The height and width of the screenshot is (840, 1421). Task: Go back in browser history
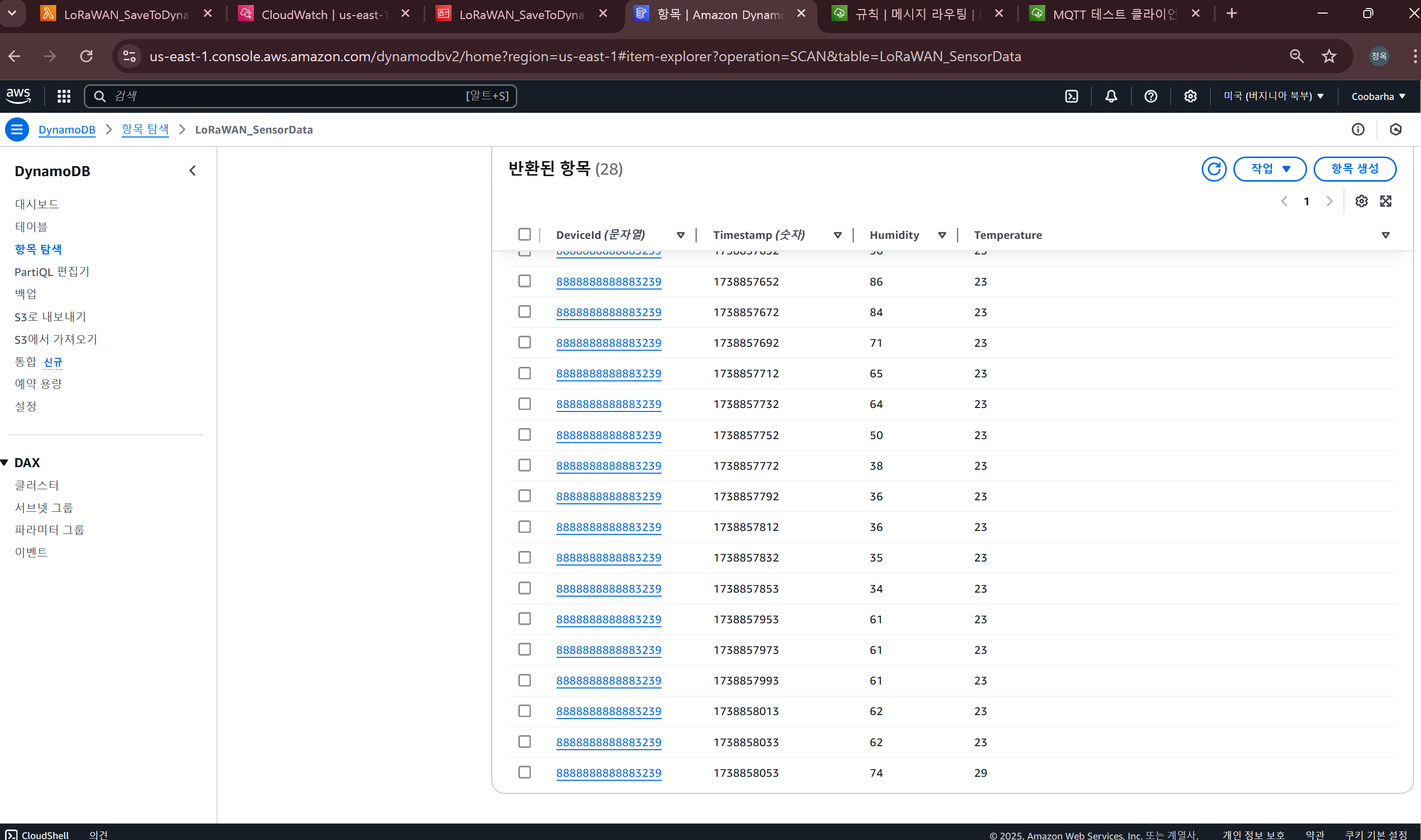pos(15,56)
